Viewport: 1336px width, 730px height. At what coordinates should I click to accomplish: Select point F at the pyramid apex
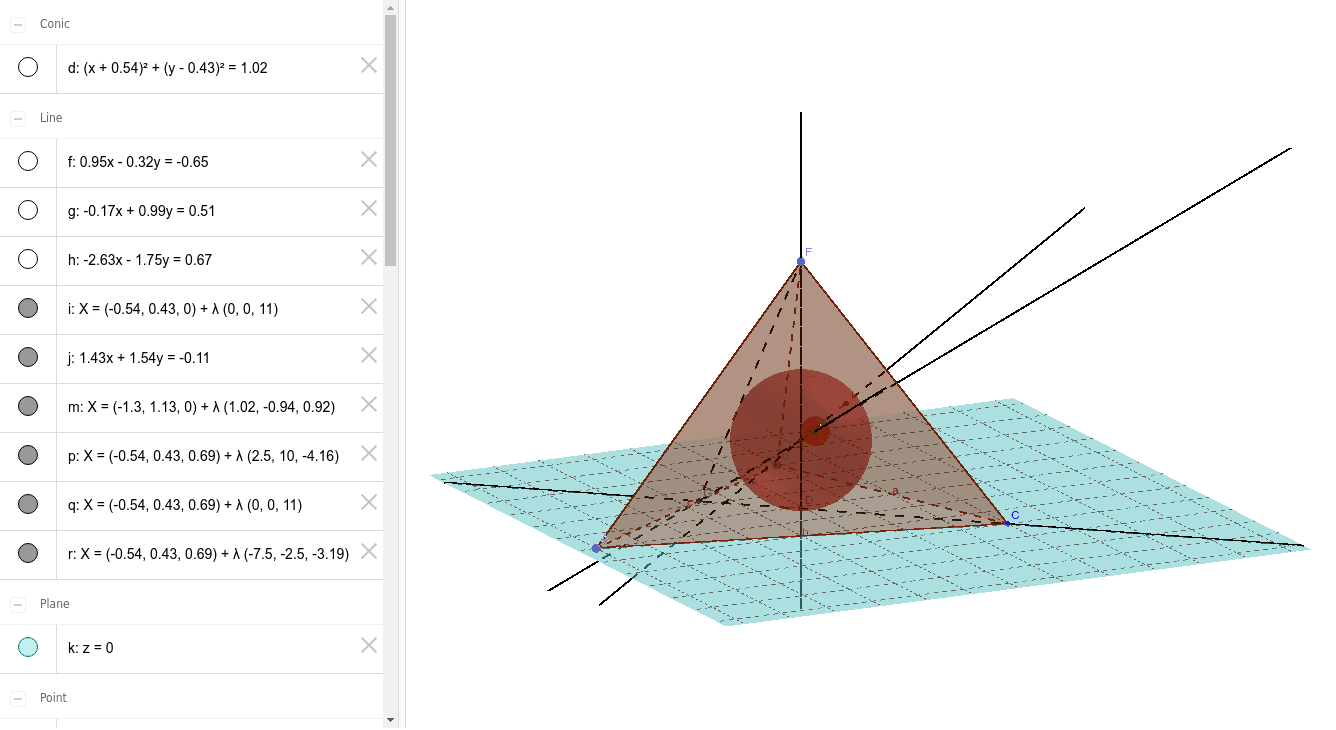point(800,261)
